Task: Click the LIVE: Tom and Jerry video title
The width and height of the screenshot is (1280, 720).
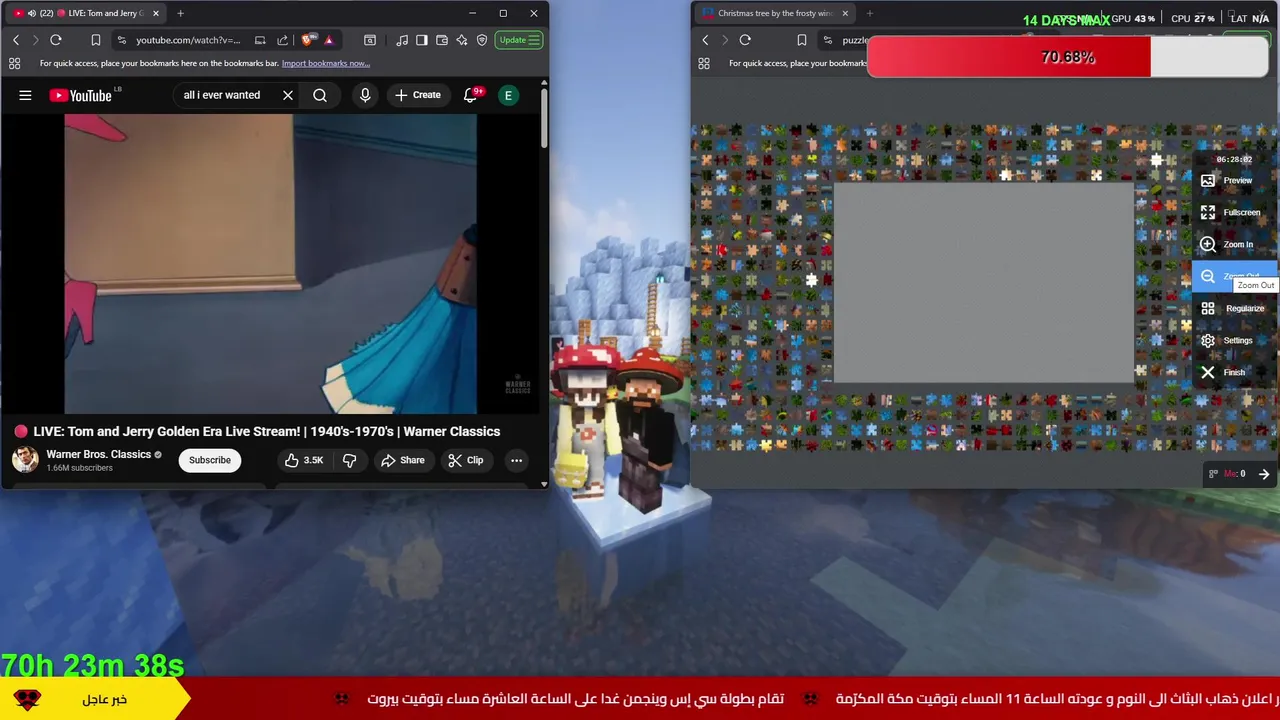Action: 267,431
